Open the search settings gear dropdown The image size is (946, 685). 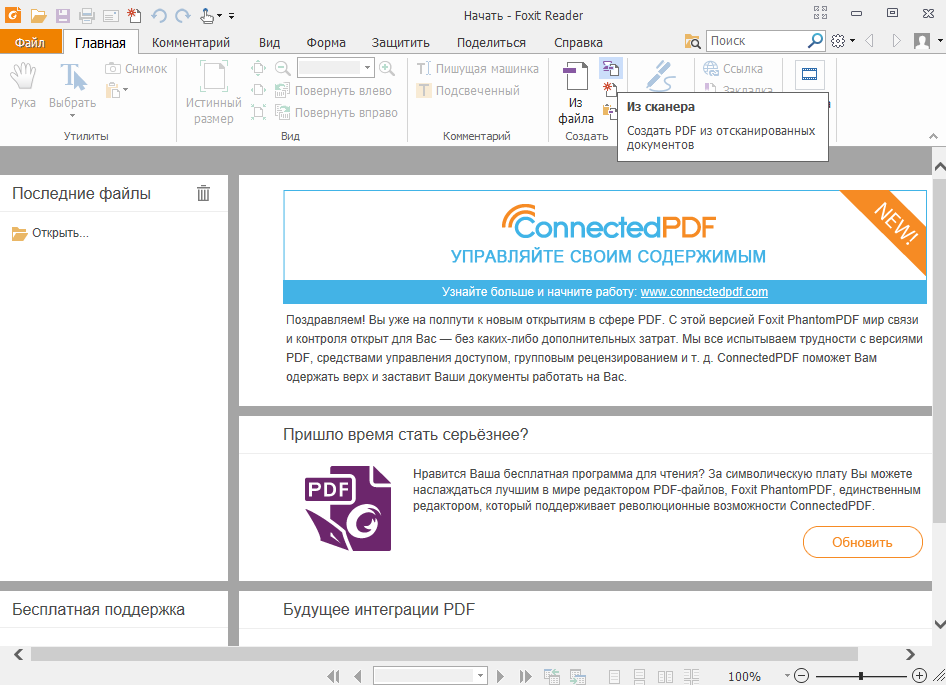pos(843,41)
